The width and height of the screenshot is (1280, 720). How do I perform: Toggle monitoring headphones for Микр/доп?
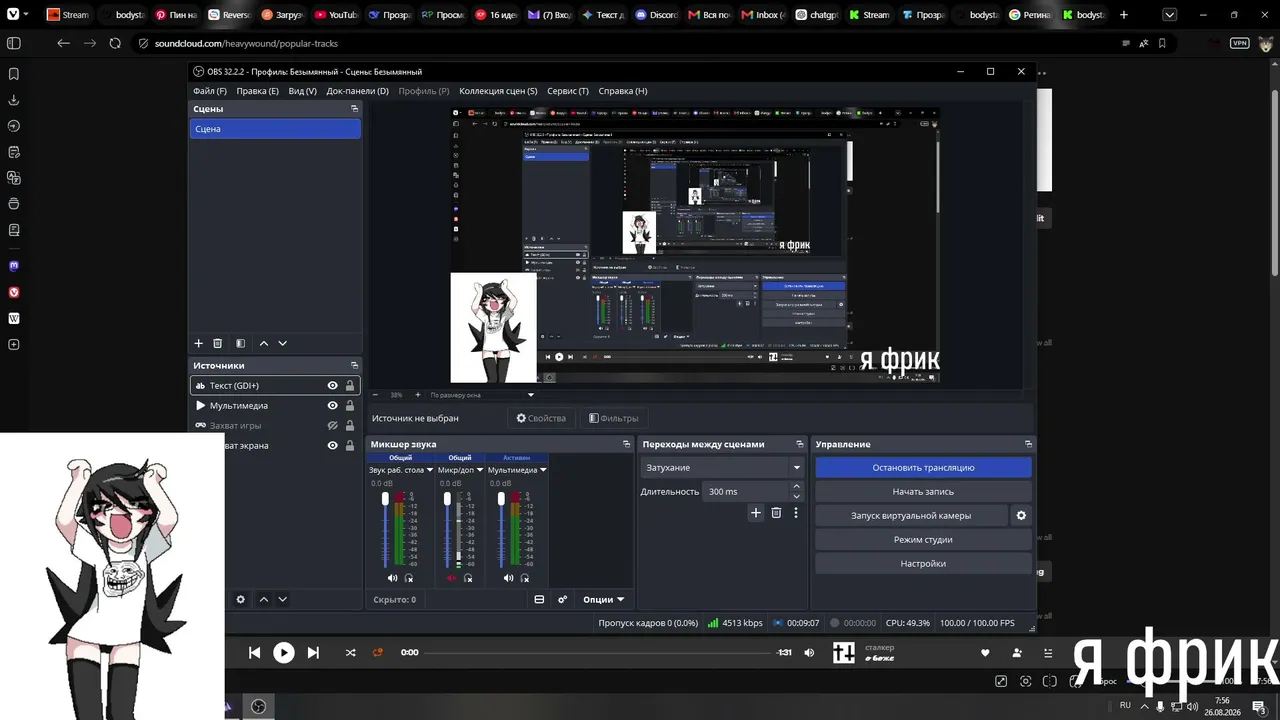[468, 578]
